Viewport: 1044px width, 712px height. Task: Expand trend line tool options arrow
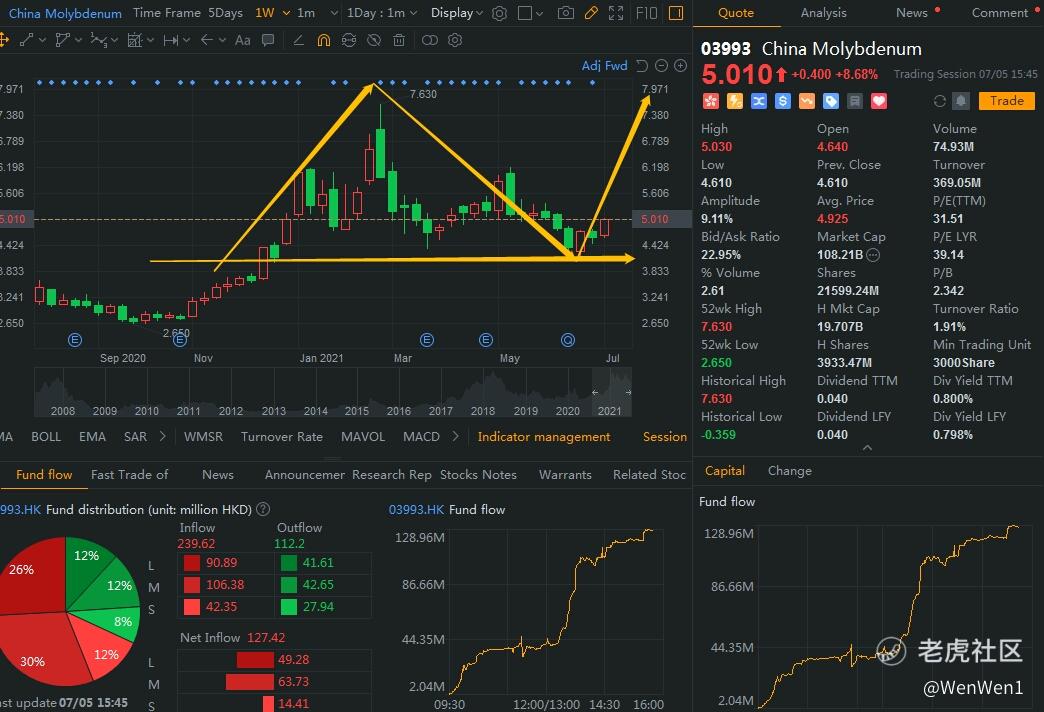[43, 41]
